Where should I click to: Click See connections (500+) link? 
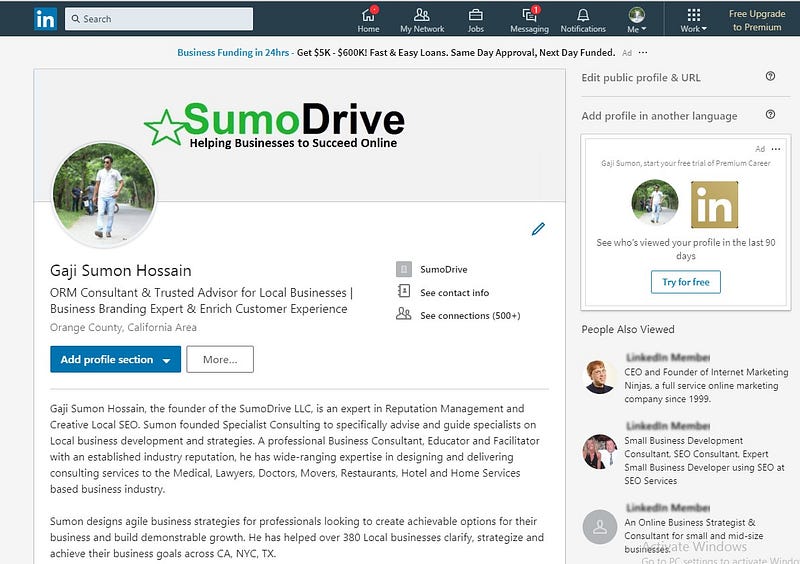pos(470,316)
